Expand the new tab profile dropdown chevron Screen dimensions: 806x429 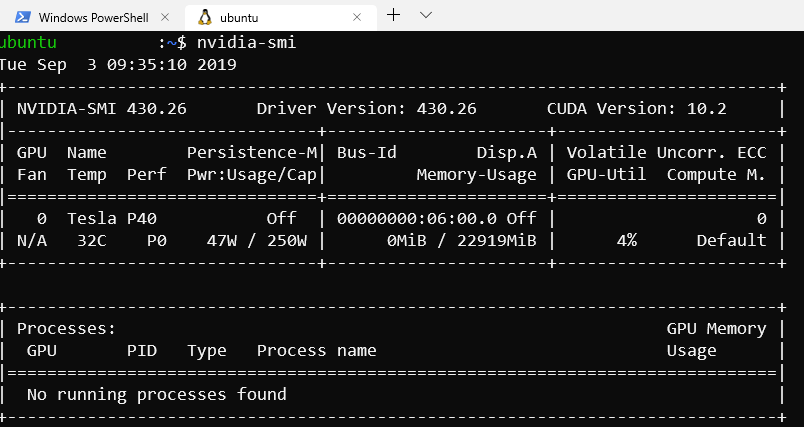[x=425, y=15]
